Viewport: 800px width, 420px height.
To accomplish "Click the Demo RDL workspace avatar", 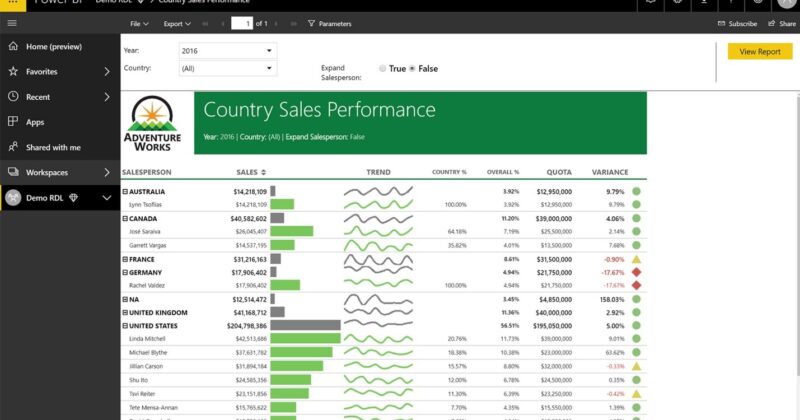I will (x=13, y=197).
